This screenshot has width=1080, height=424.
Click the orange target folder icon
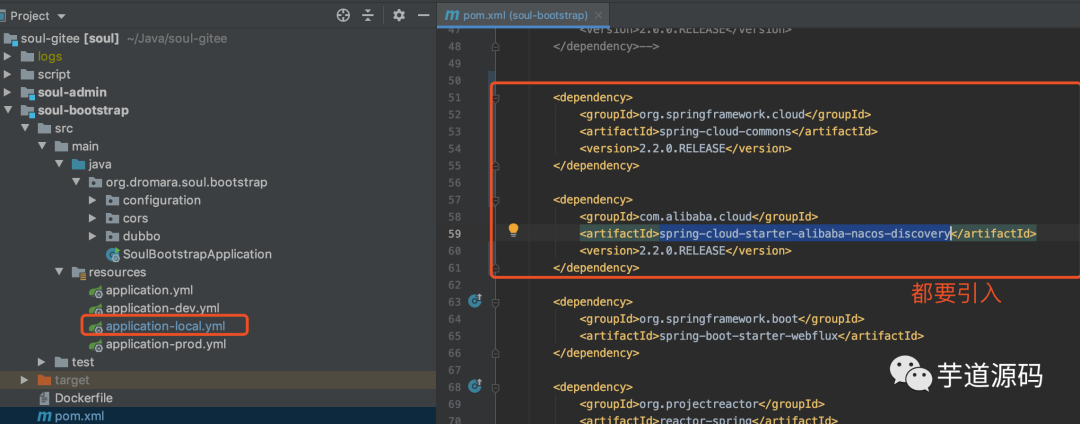(44, 380)
